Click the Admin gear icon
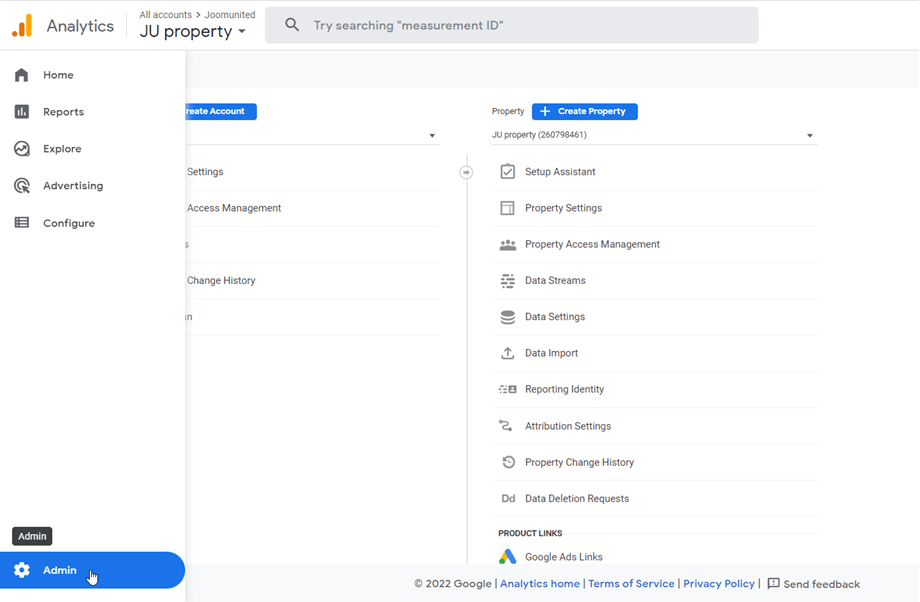Image resolution: width=920 pixels, height=602 pixels. pyautogui.click(x=22, y=570)
